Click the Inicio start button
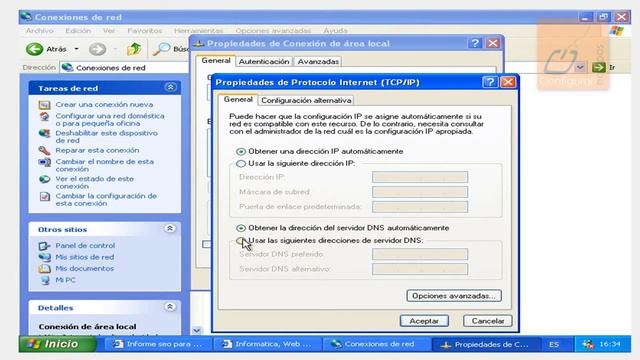This screenshot has width=640, height=360. click(x=58, y=344)
